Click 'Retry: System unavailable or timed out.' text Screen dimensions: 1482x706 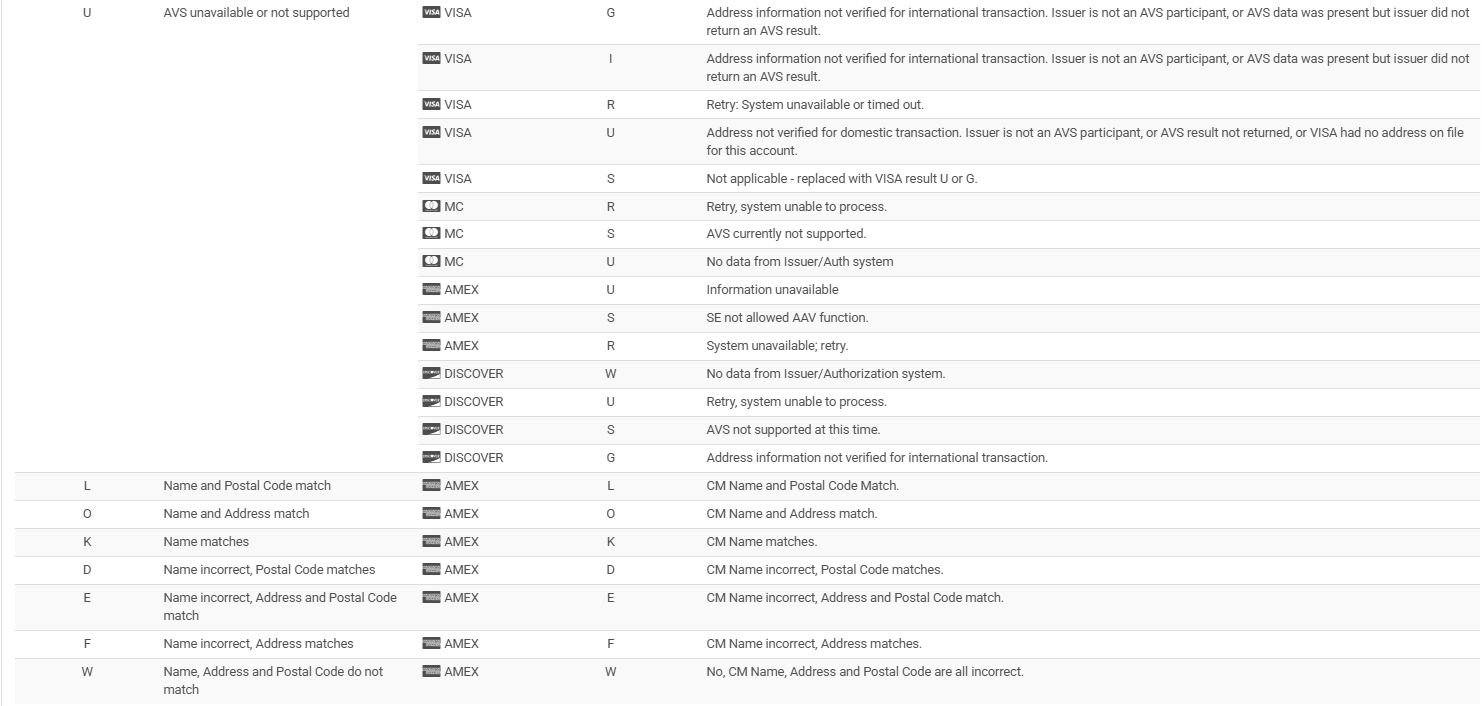815,104
